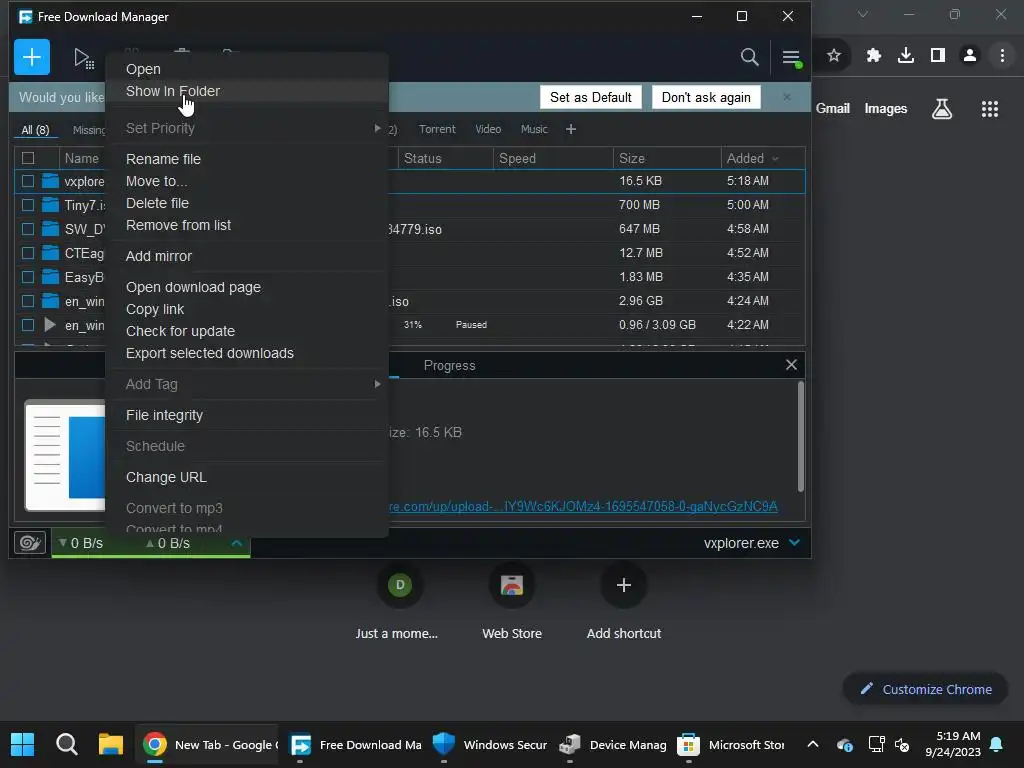Open Microsoft Store taskbar button

click(730, 744)
